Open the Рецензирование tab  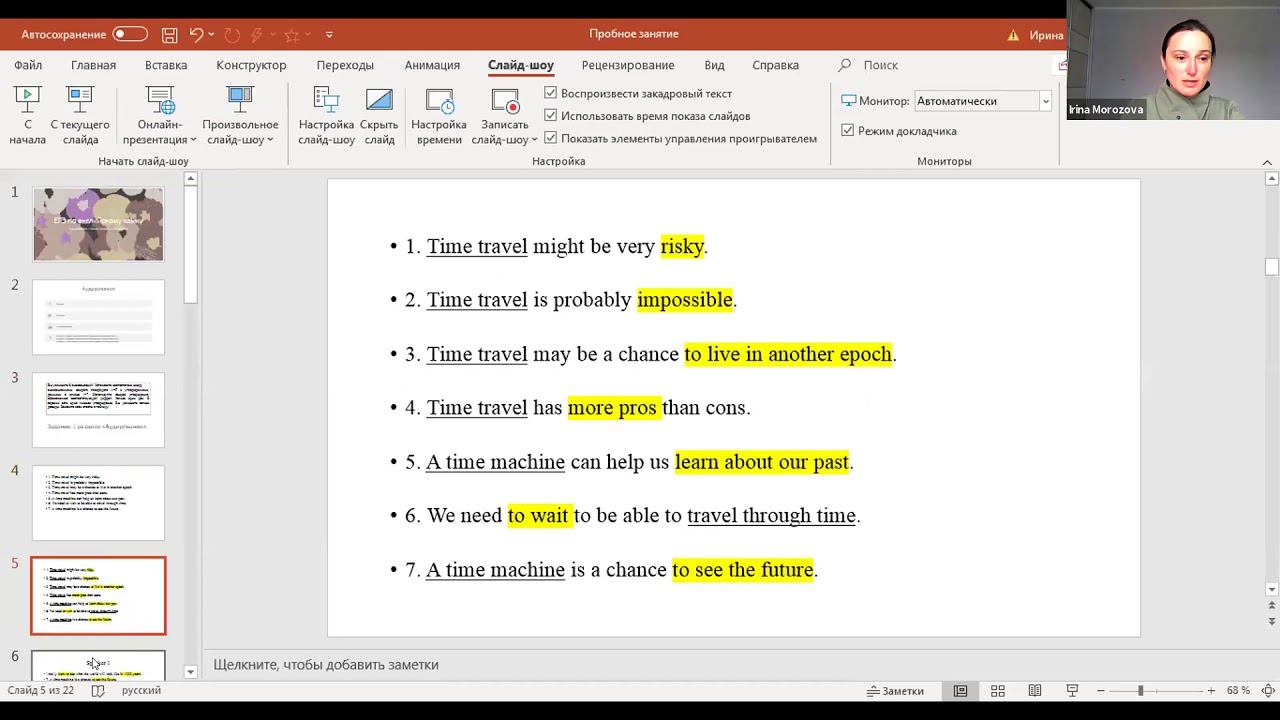628,65
